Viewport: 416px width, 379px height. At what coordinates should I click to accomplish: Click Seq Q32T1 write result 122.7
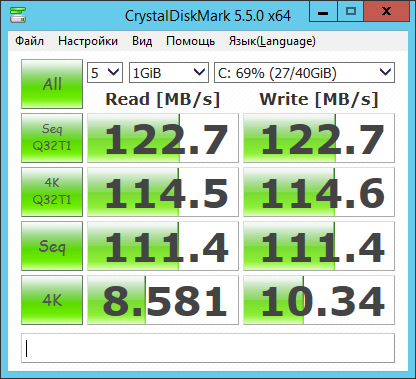[x=319, y=138]
